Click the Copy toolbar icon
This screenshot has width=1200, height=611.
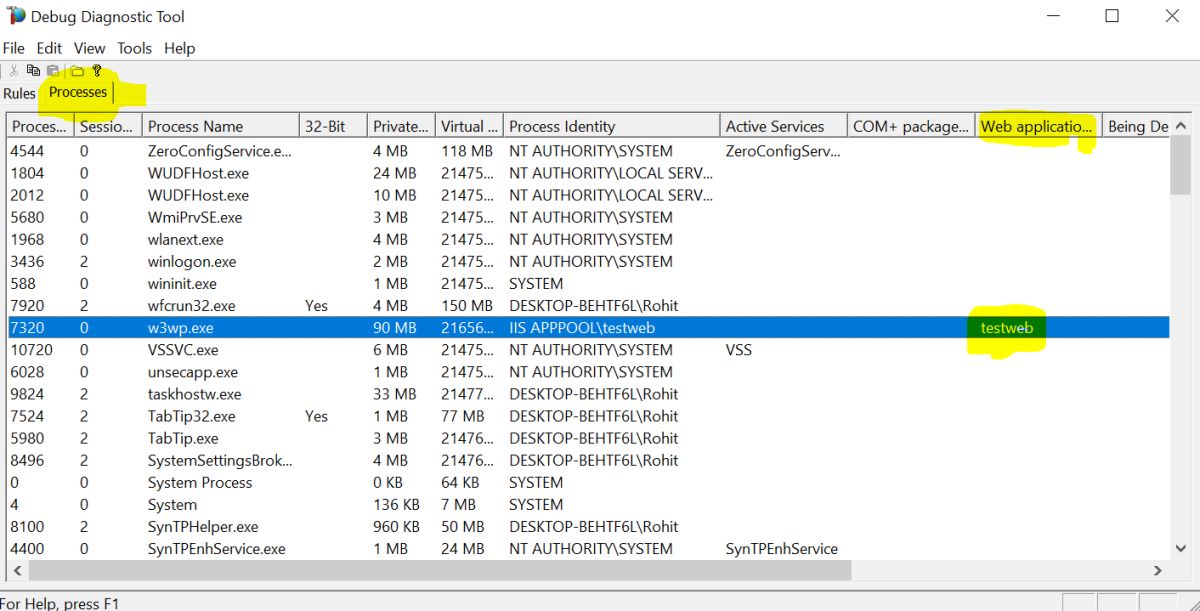(33, 71)
